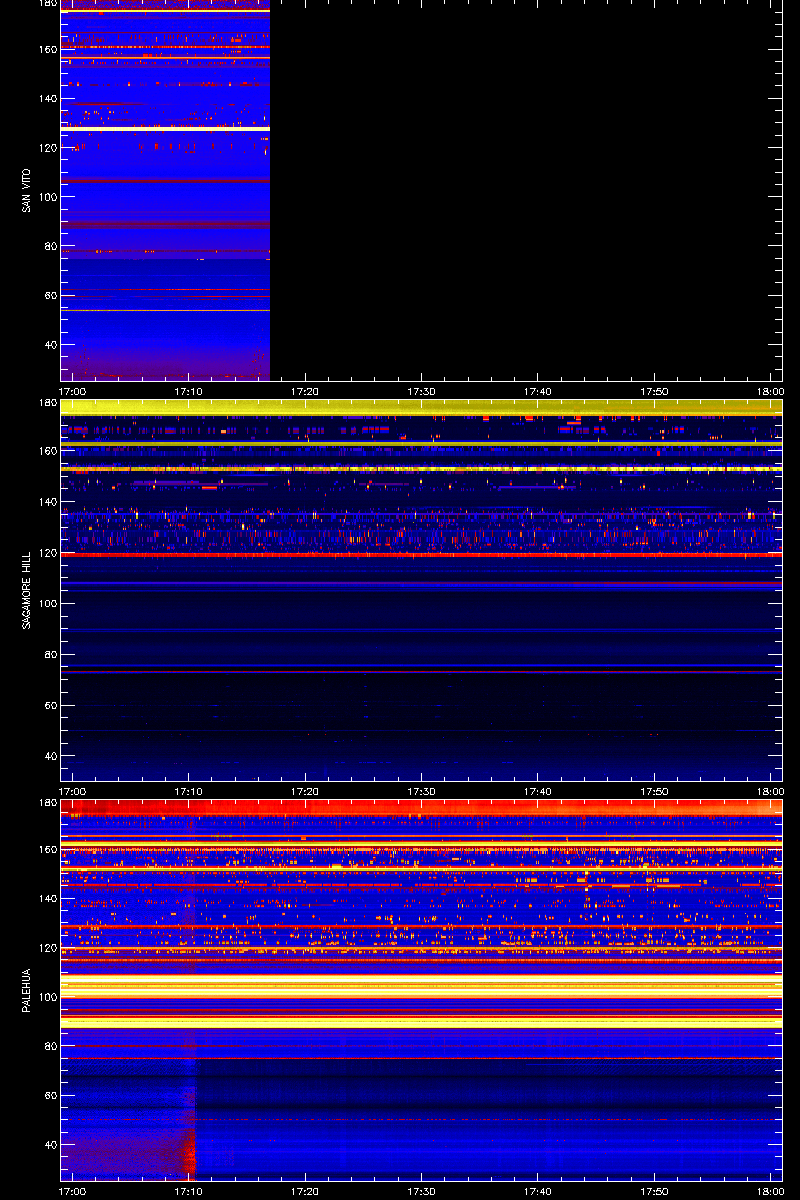Image resolution: width=800 pixels, height=1200 pixels.
Task: Click the 60 tick on Sagamore Hill axis
Action: (x=49, y=706)
